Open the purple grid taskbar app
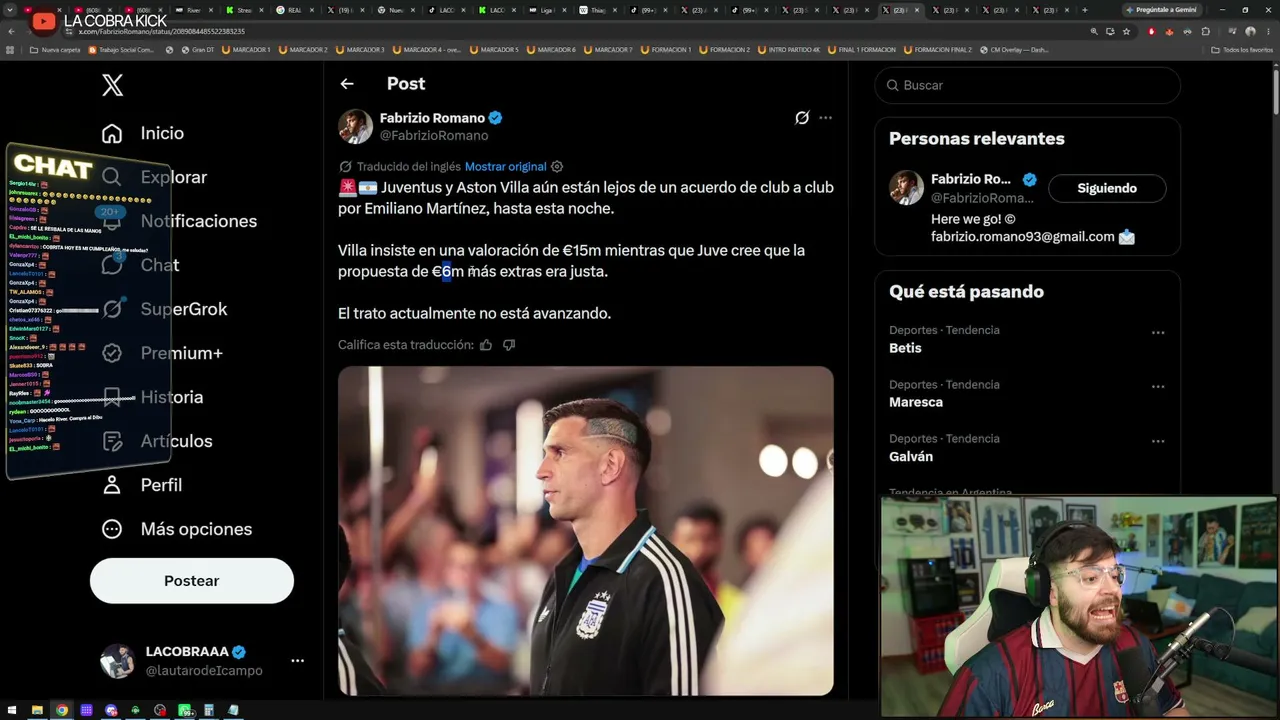Screen dimensions: 1280x720 coord(87,710)
